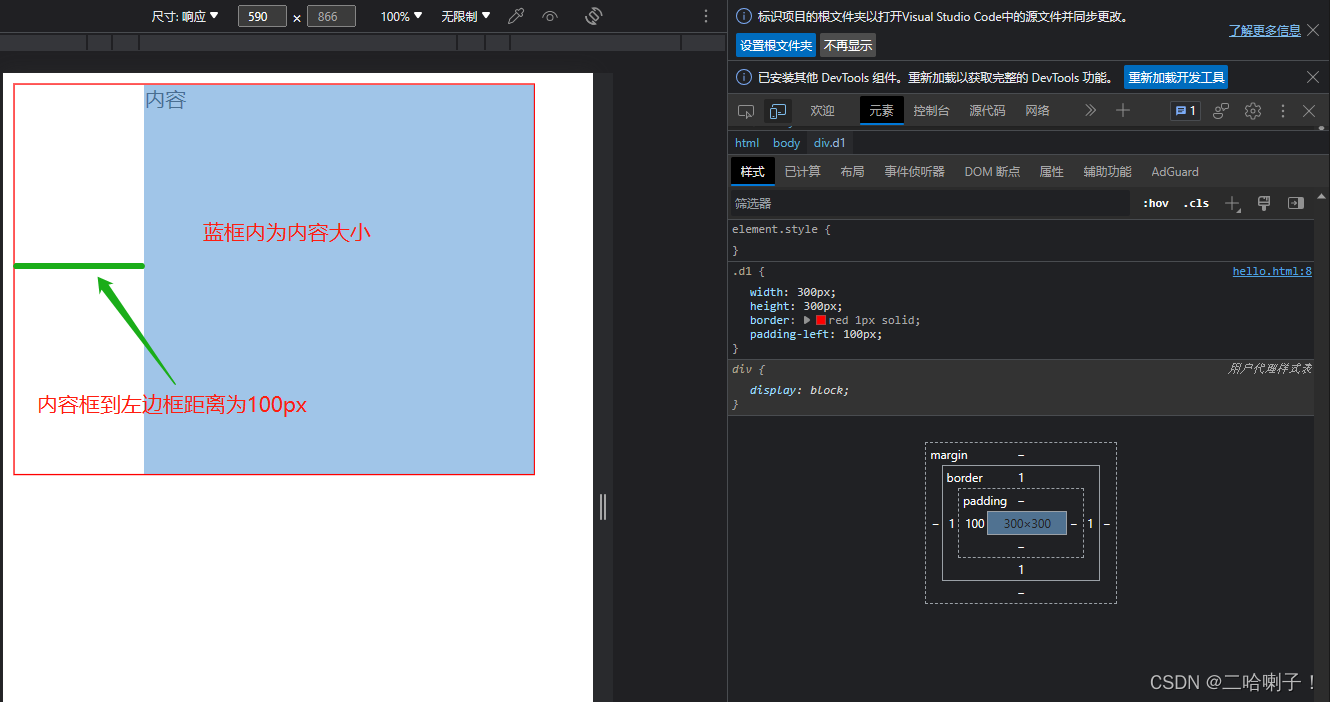Screen dimensions: 1330x702
Task: Dismiss the DevTools components notification
Action: tap(1313, 77)
